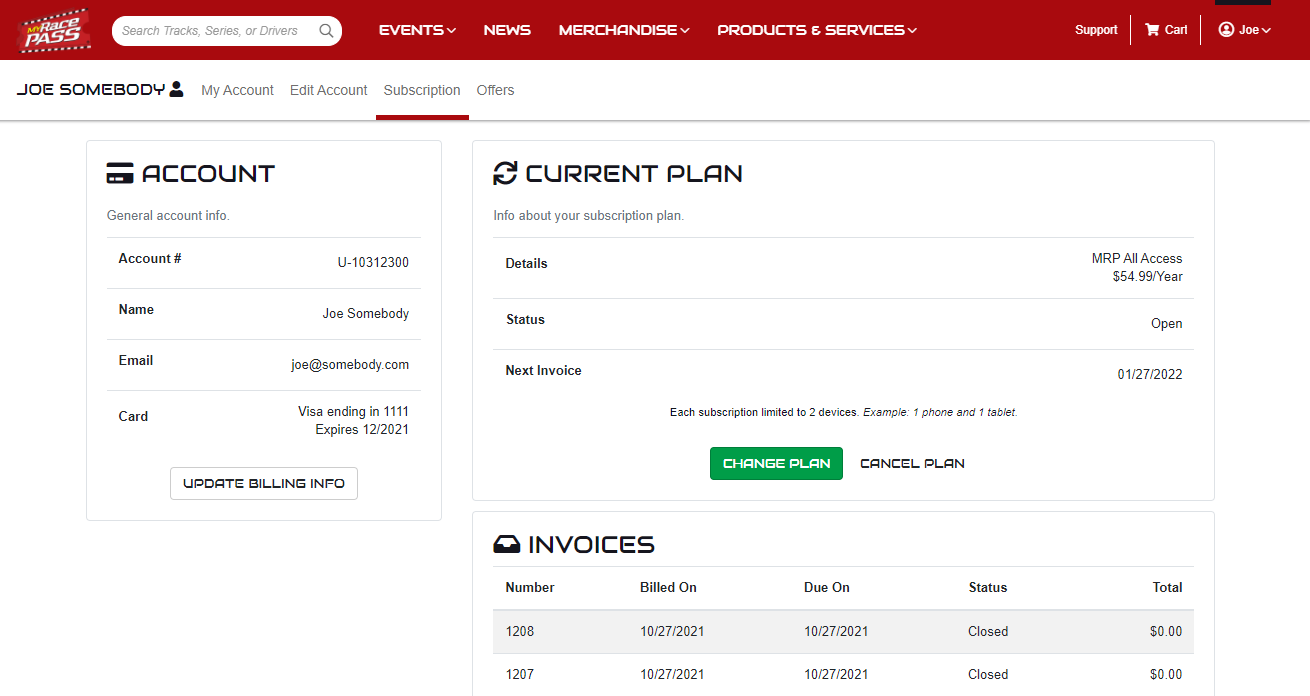This screenshot has width=1310, height=696.
Task: Click the green Change Plan button
Action: coord(776,463)
